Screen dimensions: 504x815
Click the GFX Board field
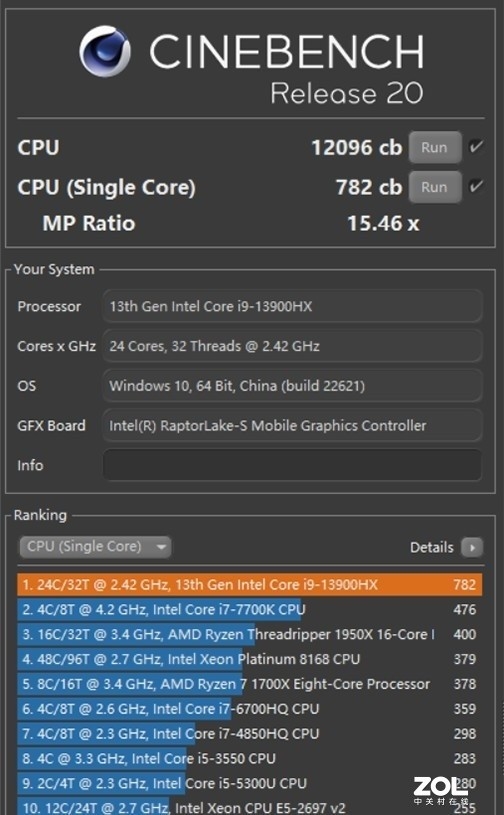pos(293,426)
